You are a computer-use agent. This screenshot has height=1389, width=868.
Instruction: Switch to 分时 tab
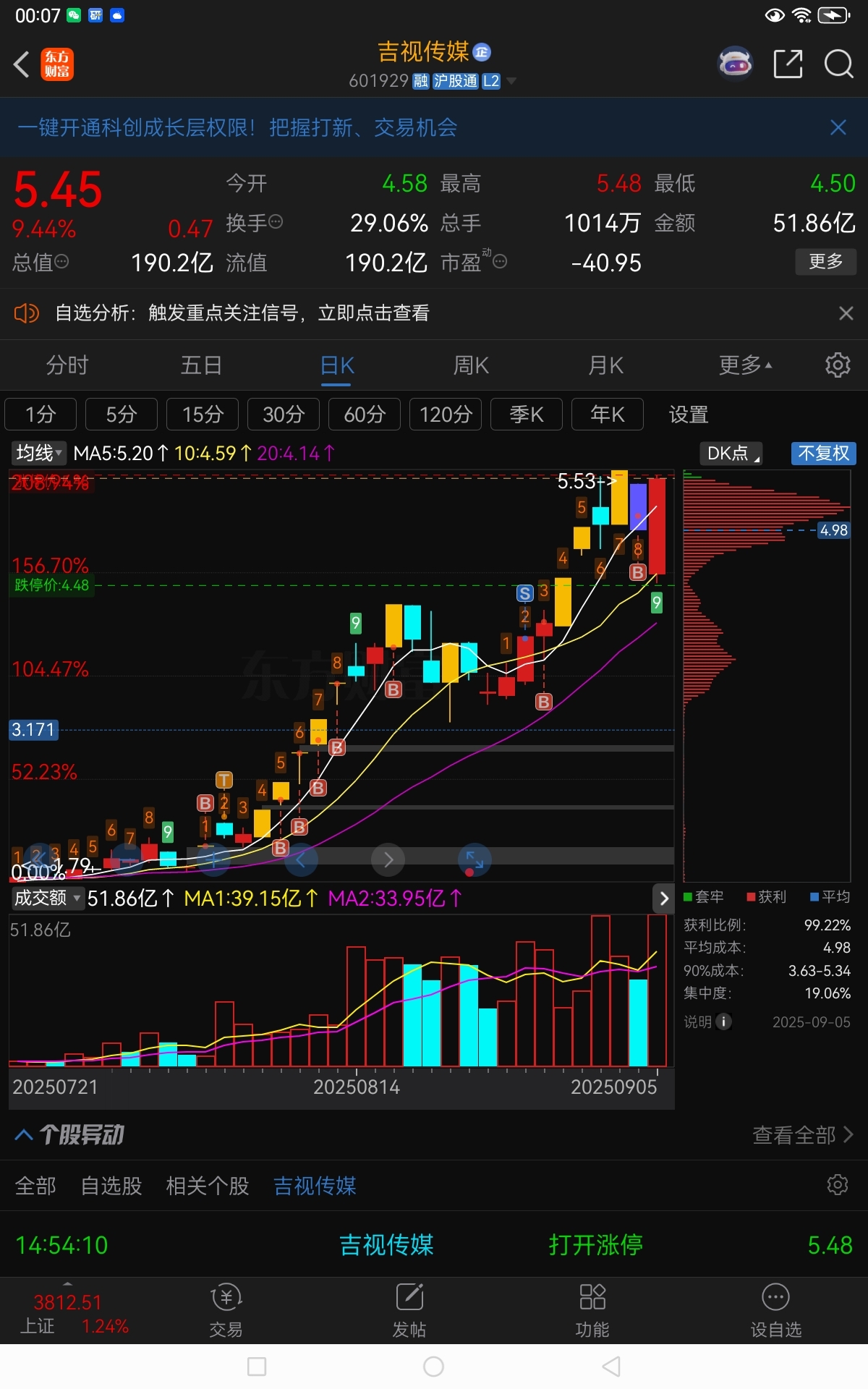[x=67, y=365]
